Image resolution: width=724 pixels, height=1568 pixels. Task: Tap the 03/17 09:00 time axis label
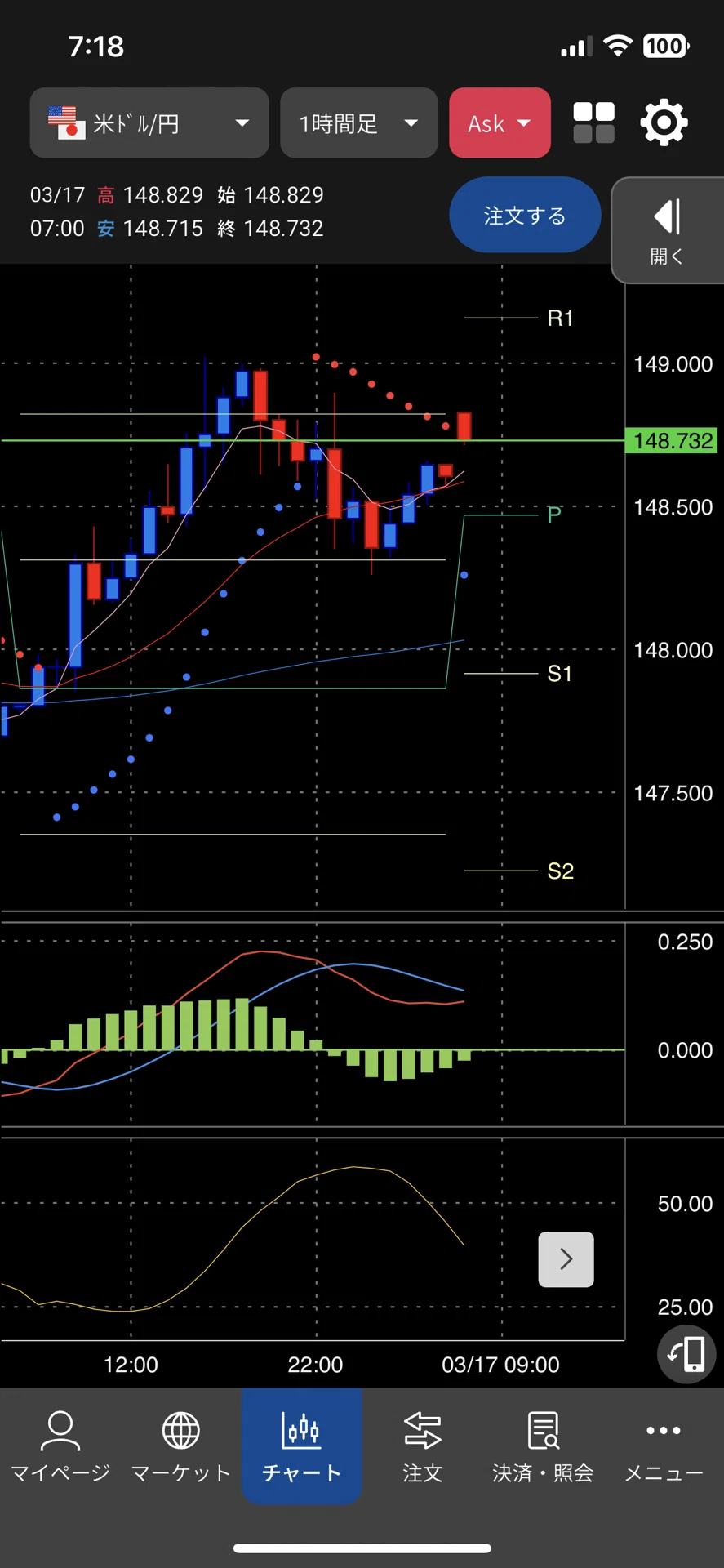coord(500,1365)
